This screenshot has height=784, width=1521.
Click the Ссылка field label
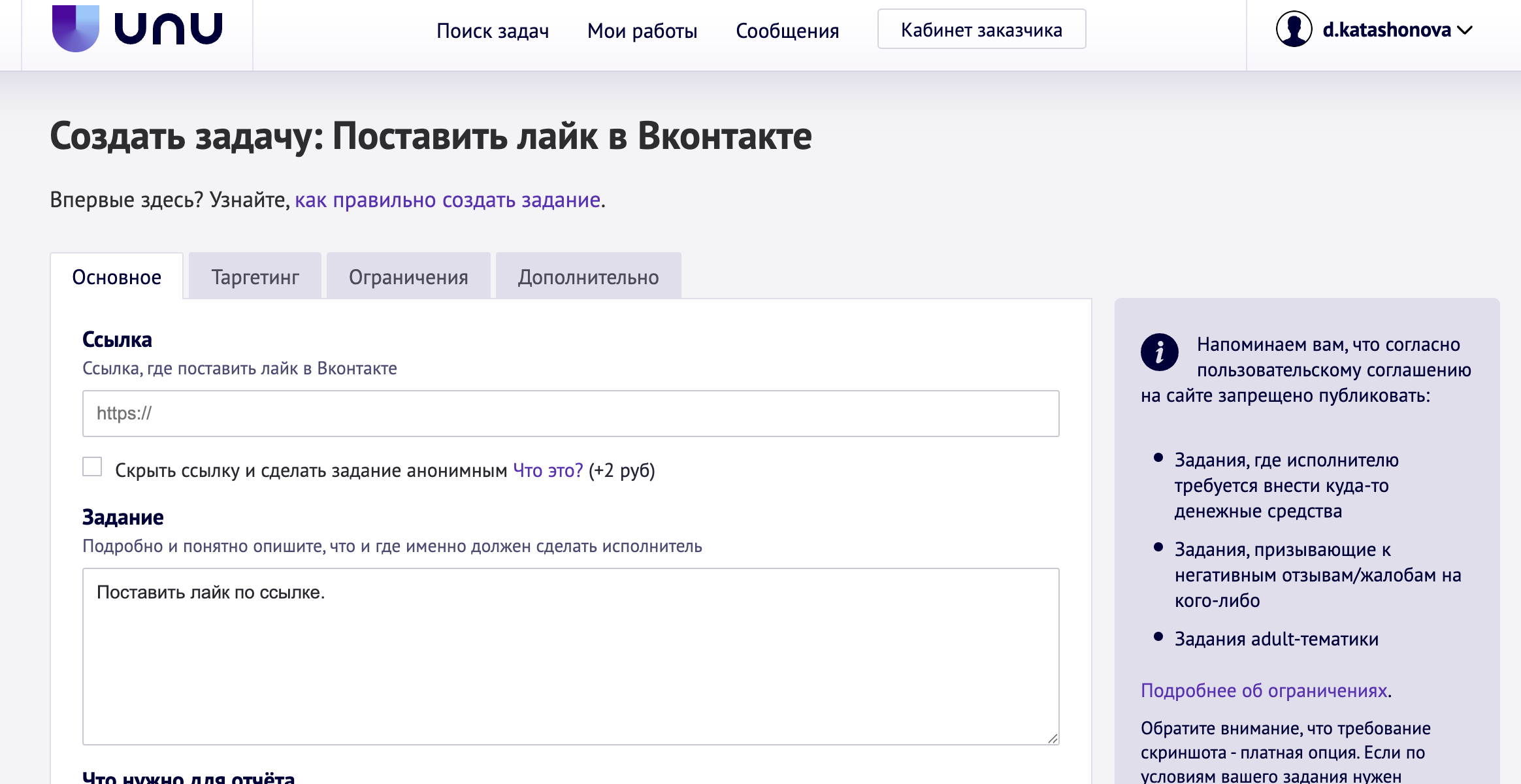pyautogui.click(x=117, y=340)
